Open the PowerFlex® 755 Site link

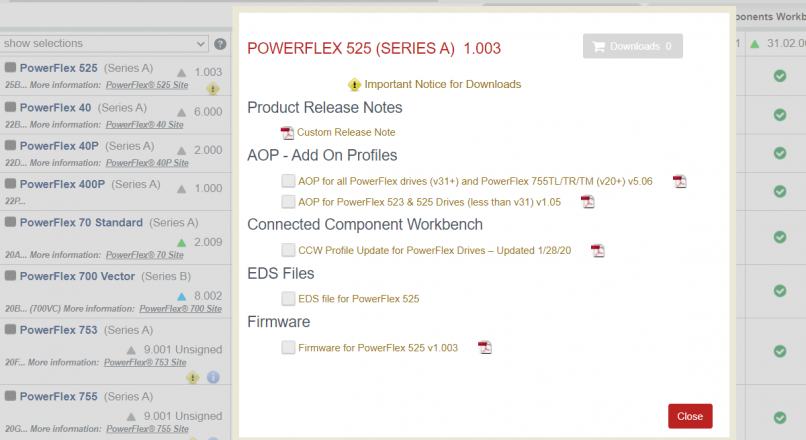click(x=148, y=429)
